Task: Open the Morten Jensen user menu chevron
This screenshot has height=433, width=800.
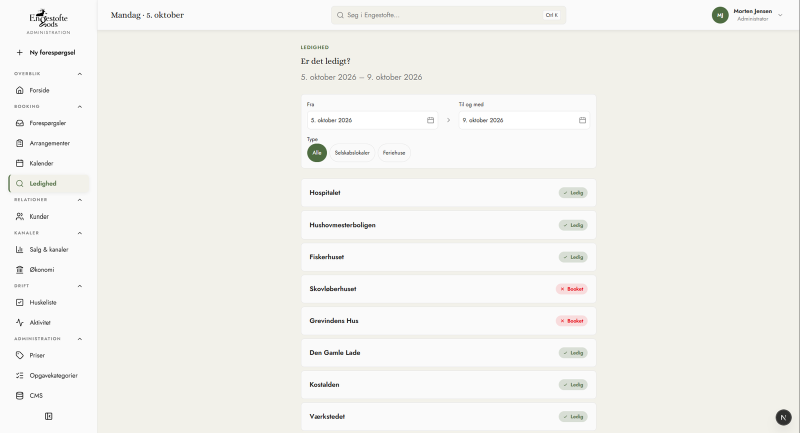Action: click(x=780, y=15)
